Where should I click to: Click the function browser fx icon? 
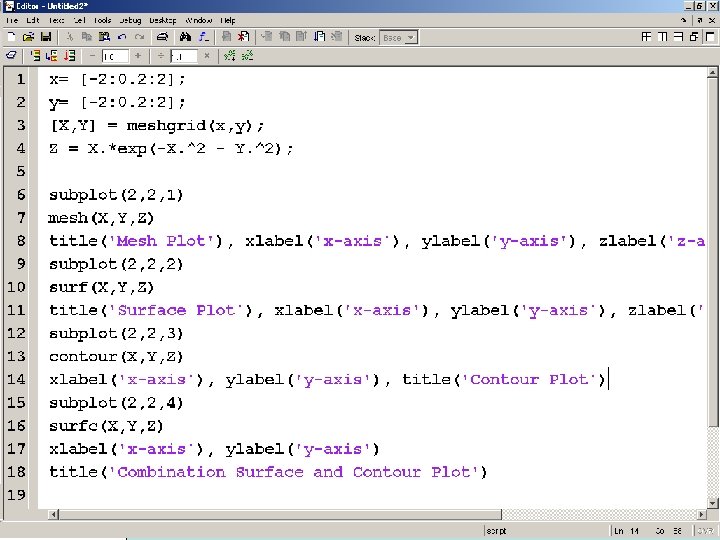[x=203, y=37]
